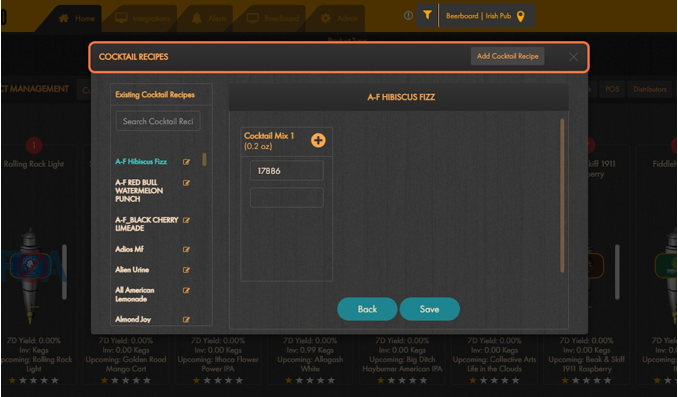The image size is (678, 397).
Task: Edit the A-F_BLACK CHERRY LIMEADE recipe icon
Action: coord(186,220)
